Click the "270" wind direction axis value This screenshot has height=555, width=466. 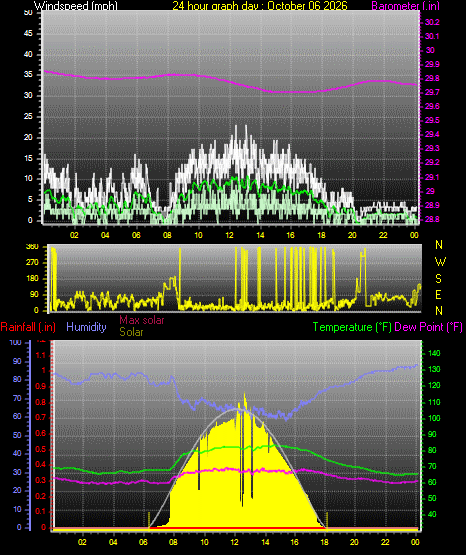coord(32,263)
